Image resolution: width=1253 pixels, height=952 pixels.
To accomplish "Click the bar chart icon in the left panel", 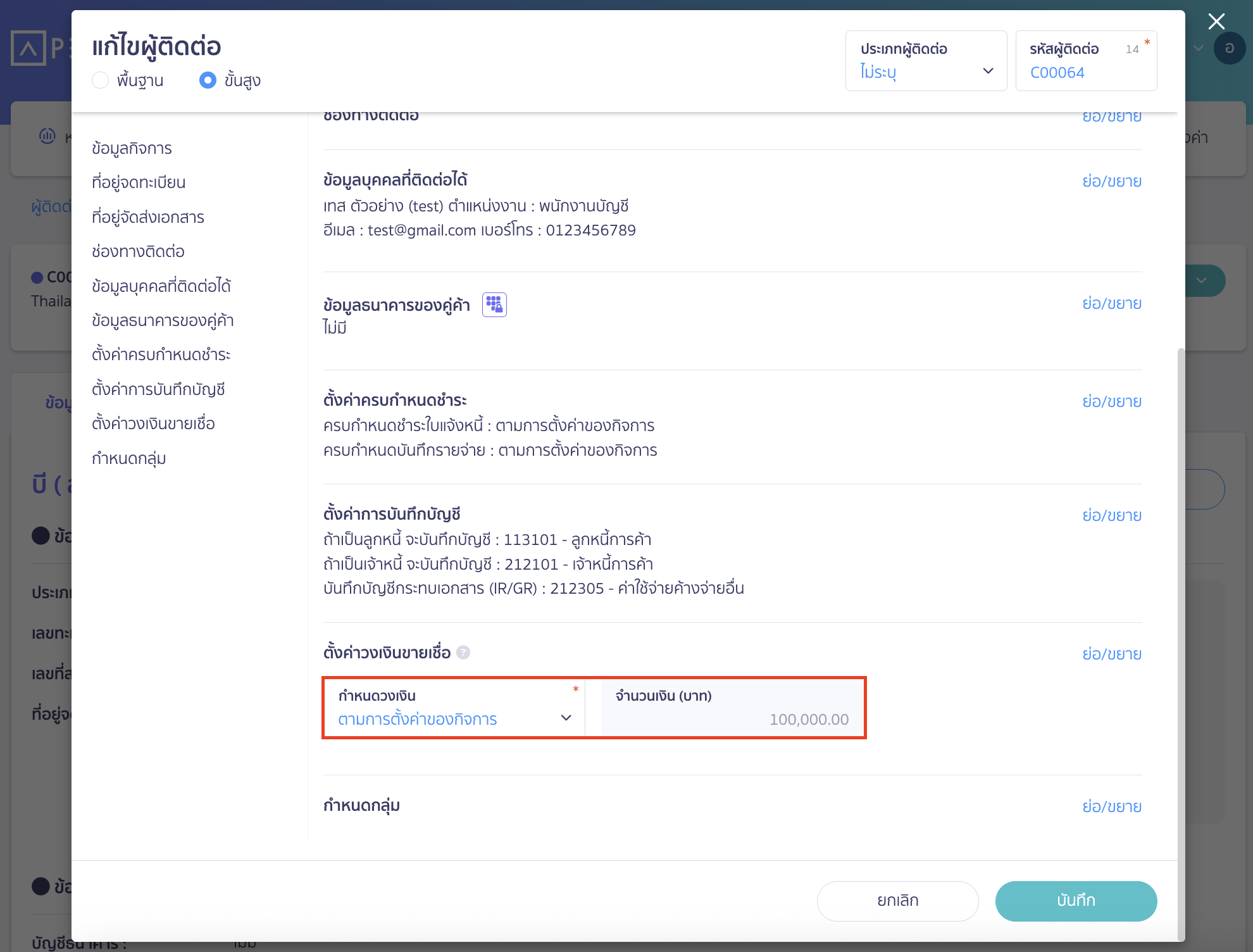I will tap(47, 136).
